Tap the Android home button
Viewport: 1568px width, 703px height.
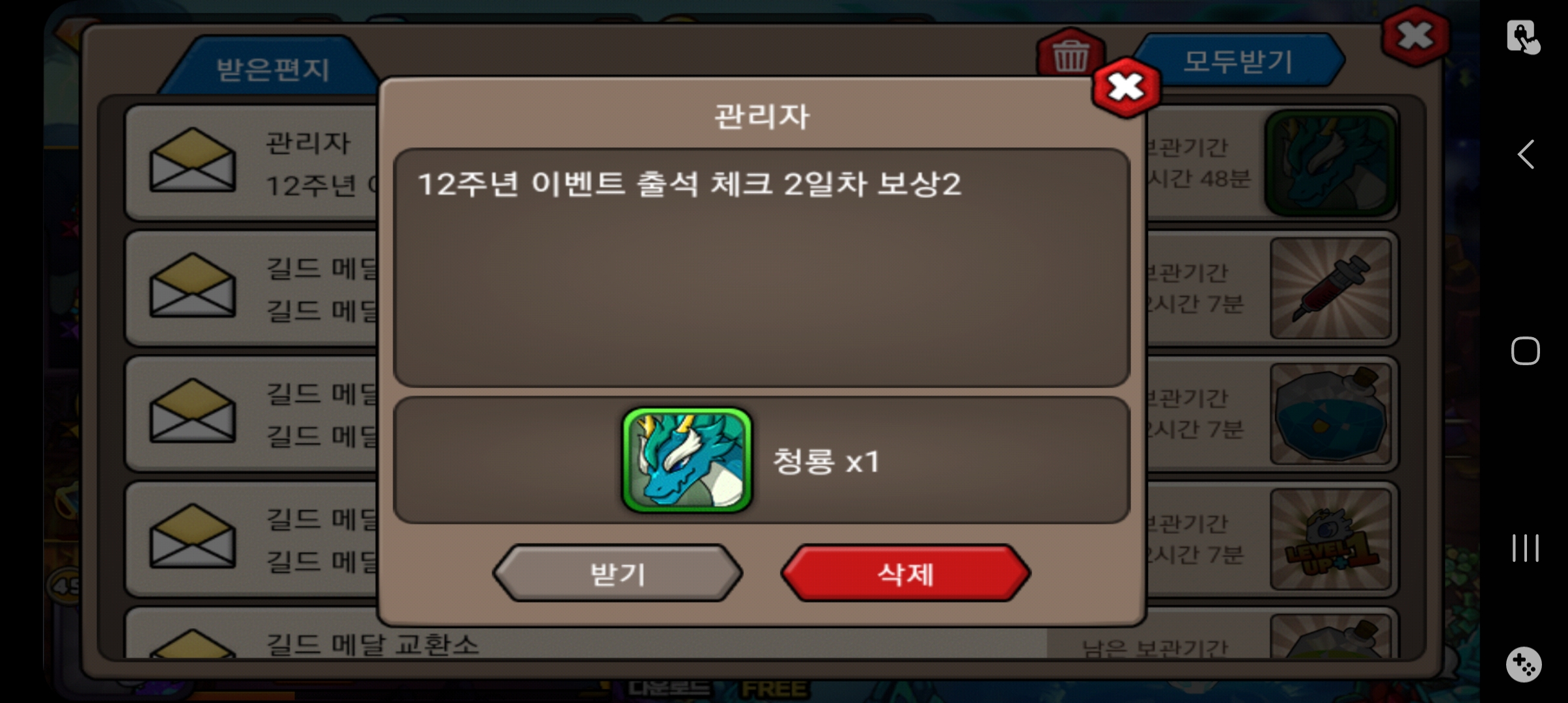point(1526,351)
